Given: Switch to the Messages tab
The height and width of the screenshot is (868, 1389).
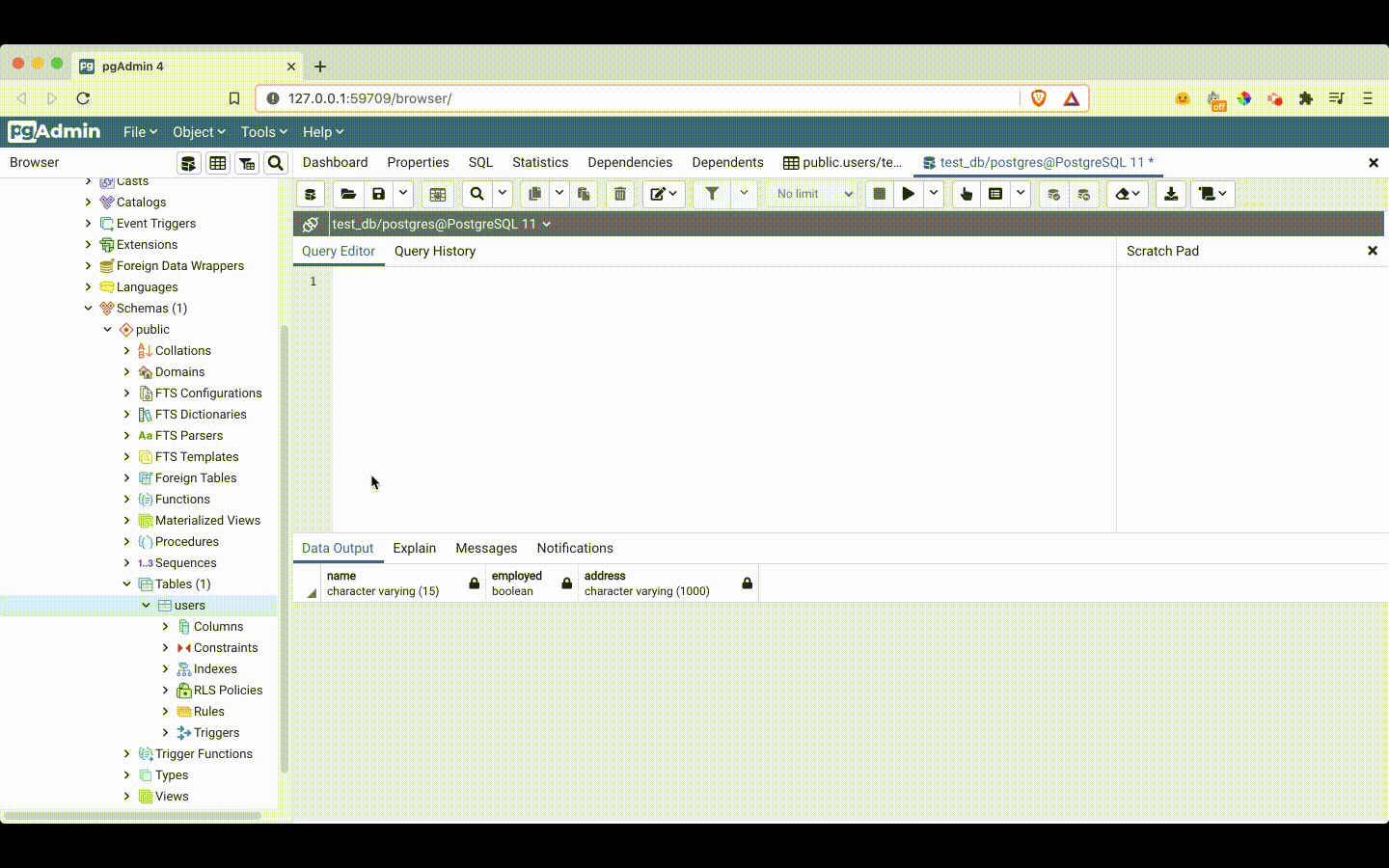Looking at the screenshot, I should 486,549.
